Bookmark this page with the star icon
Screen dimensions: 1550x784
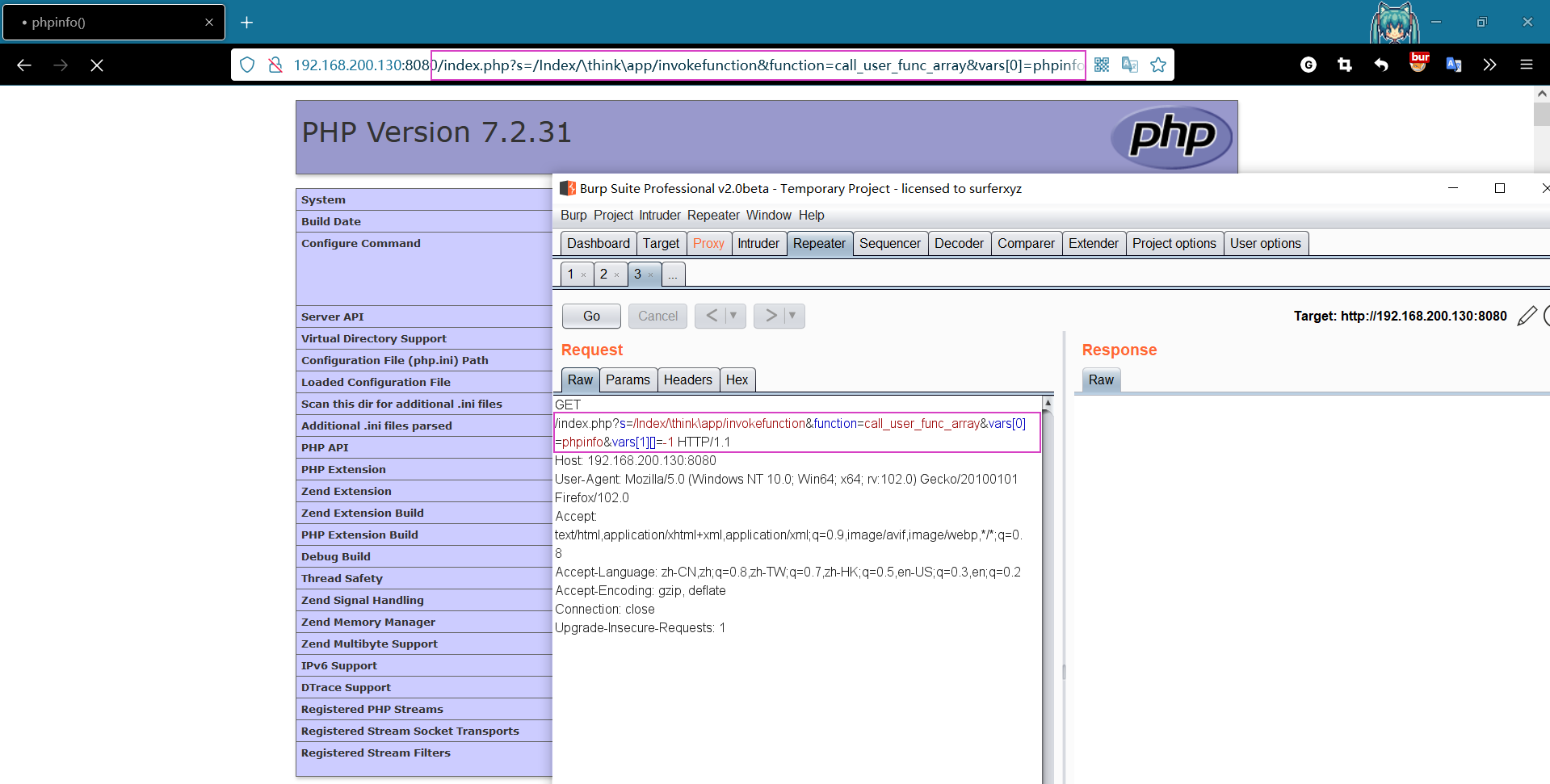tap(1158, 65)
